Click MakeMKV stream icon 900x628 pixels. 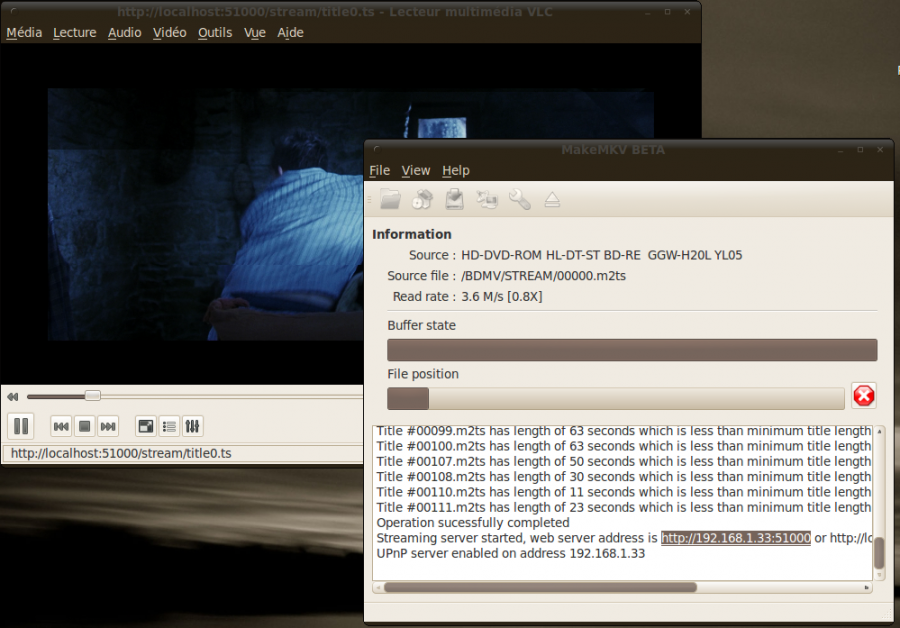click(487, 199)
